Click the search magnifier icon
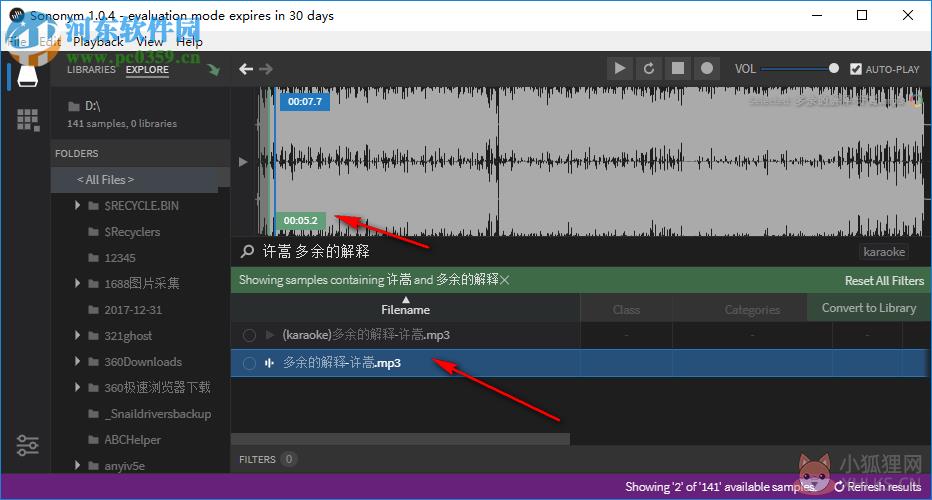 pos(247,251)
